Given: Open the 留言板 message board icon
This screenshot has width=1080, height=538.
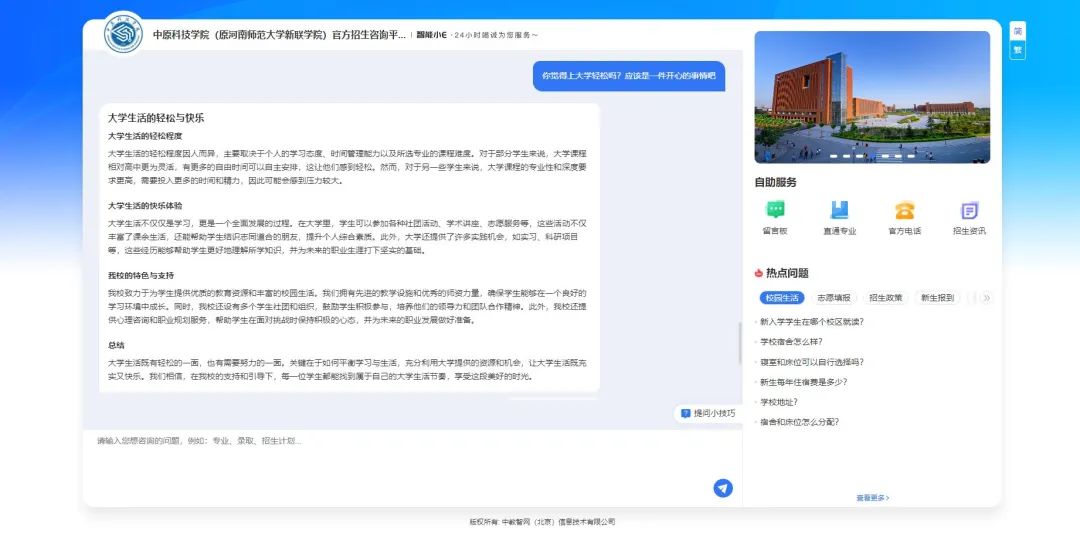Looking at the screenshot, I should [x=775, y=211].
